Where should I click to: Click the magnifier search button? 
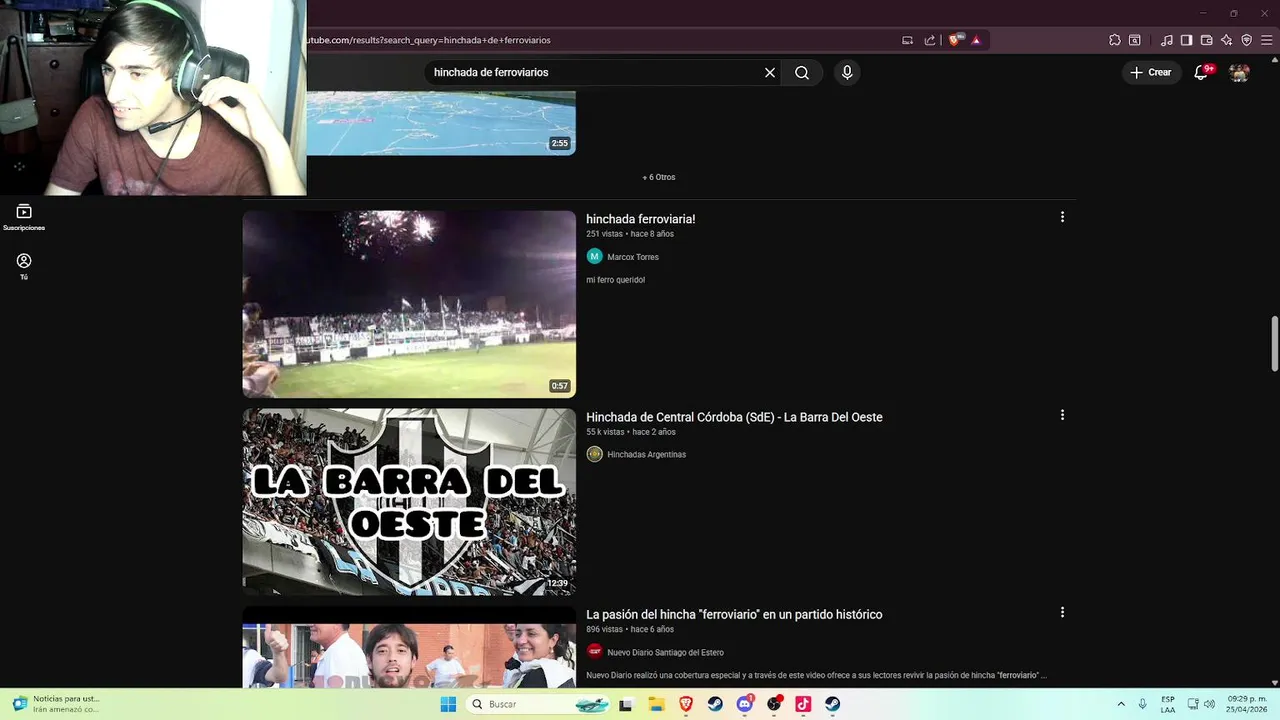[802, 72]
